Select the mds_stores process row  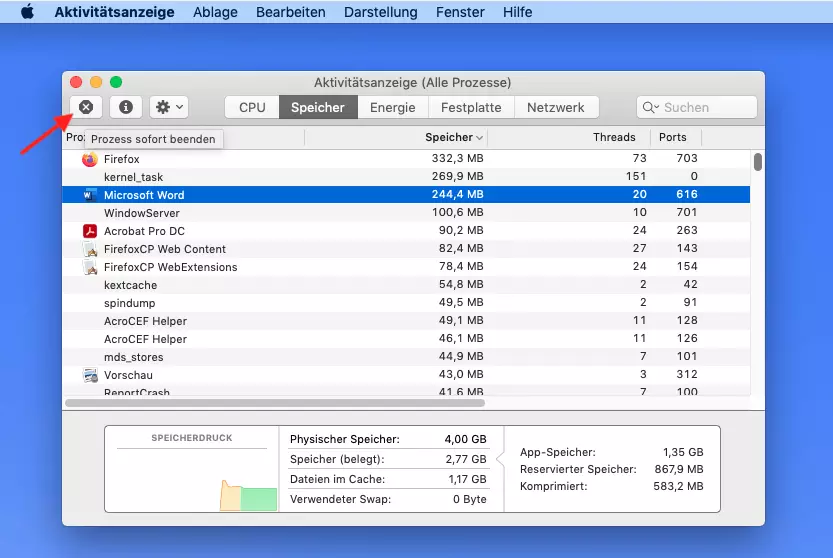406,357
